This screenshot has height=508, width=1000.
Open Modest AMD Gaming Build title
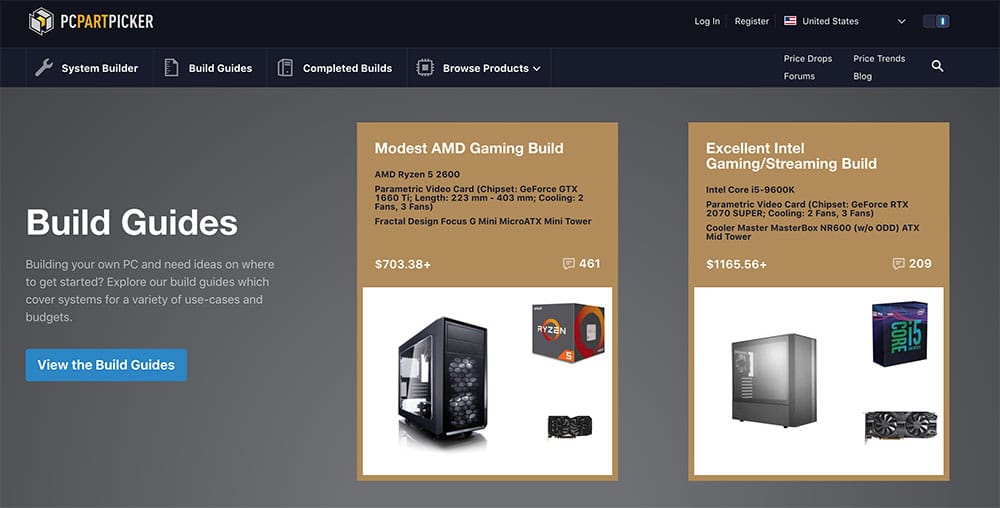click(469, 149)
